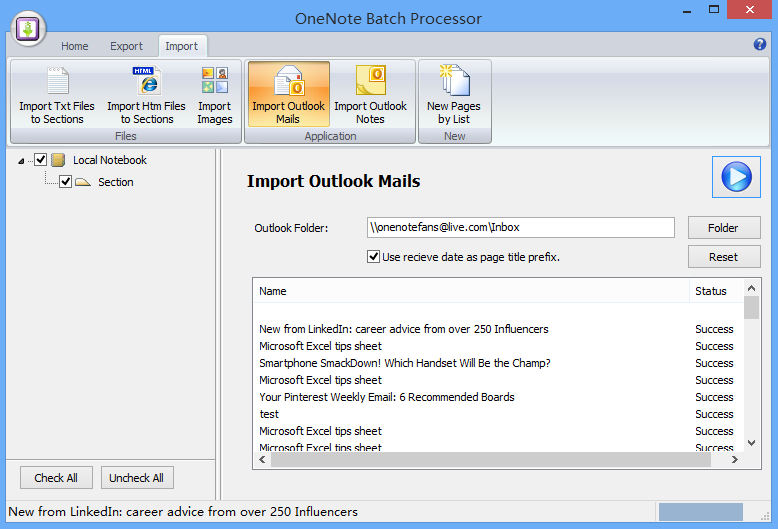Switch to the Home tab

pyautogui.click(x=74, y=46)
